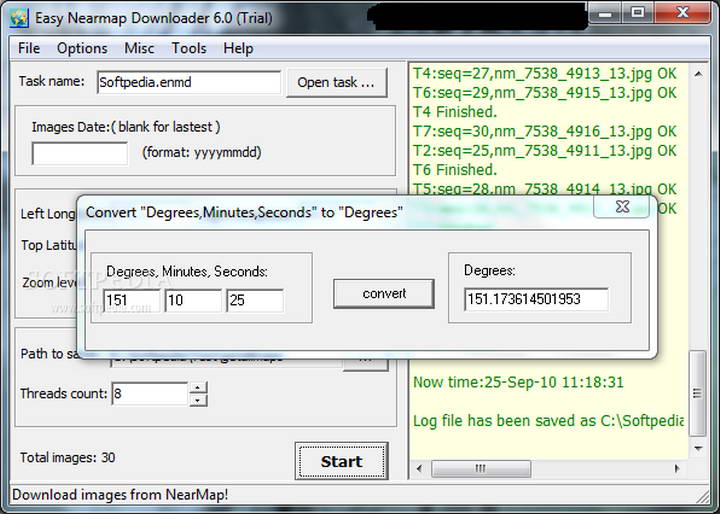Click log line 'T4 Finished.'

[455, 112]
